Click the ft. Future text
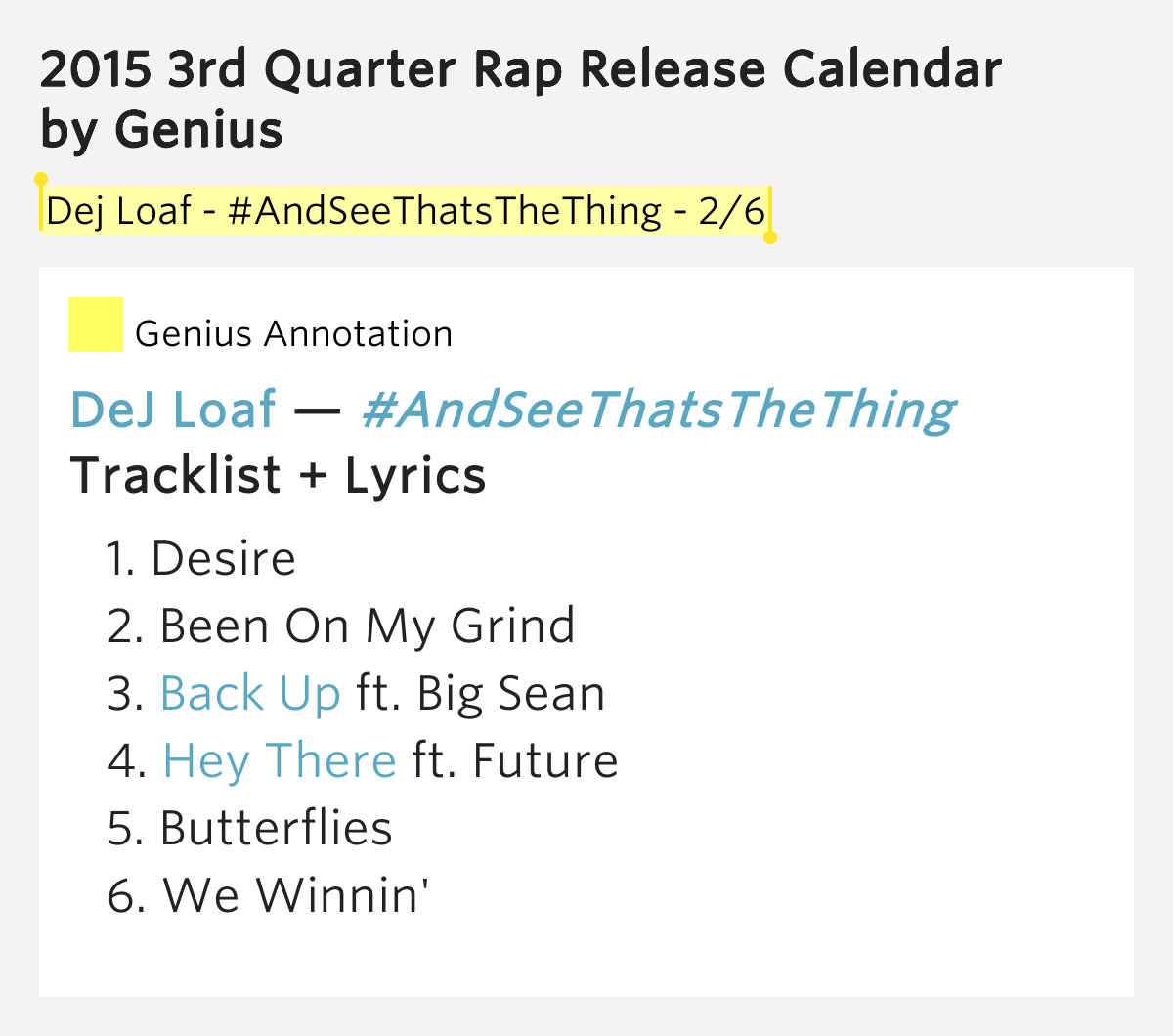 pyautogui.click(x=515, y=760)
